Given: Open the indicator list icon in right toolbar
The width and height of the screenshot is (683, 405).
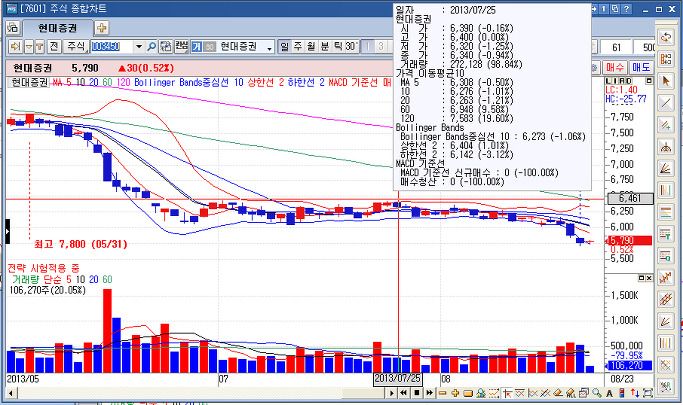Looking at the screenshot, I should point(666,60).
